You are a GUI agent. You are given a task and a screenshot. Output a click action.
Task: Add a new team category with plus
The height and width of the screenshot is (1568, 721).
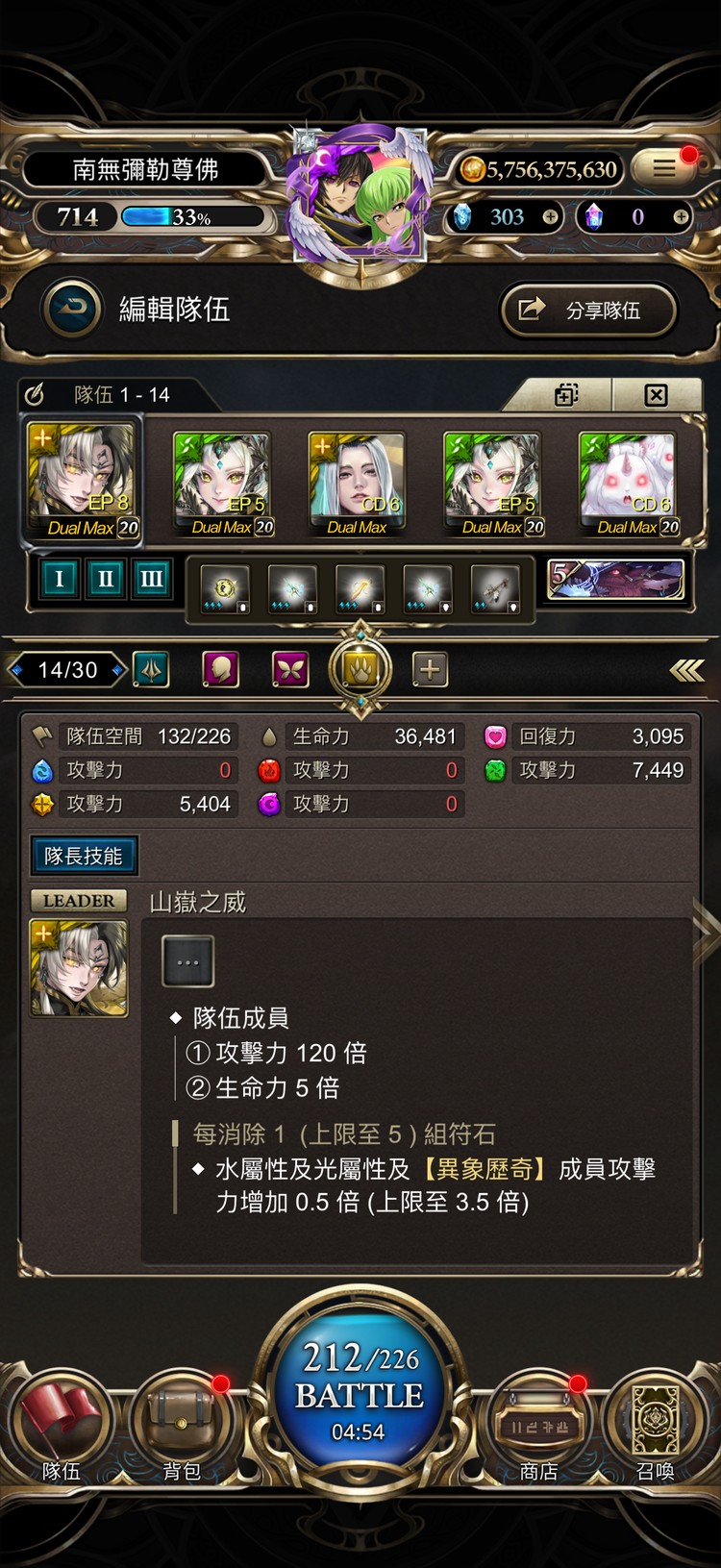(x=430, y=670)
